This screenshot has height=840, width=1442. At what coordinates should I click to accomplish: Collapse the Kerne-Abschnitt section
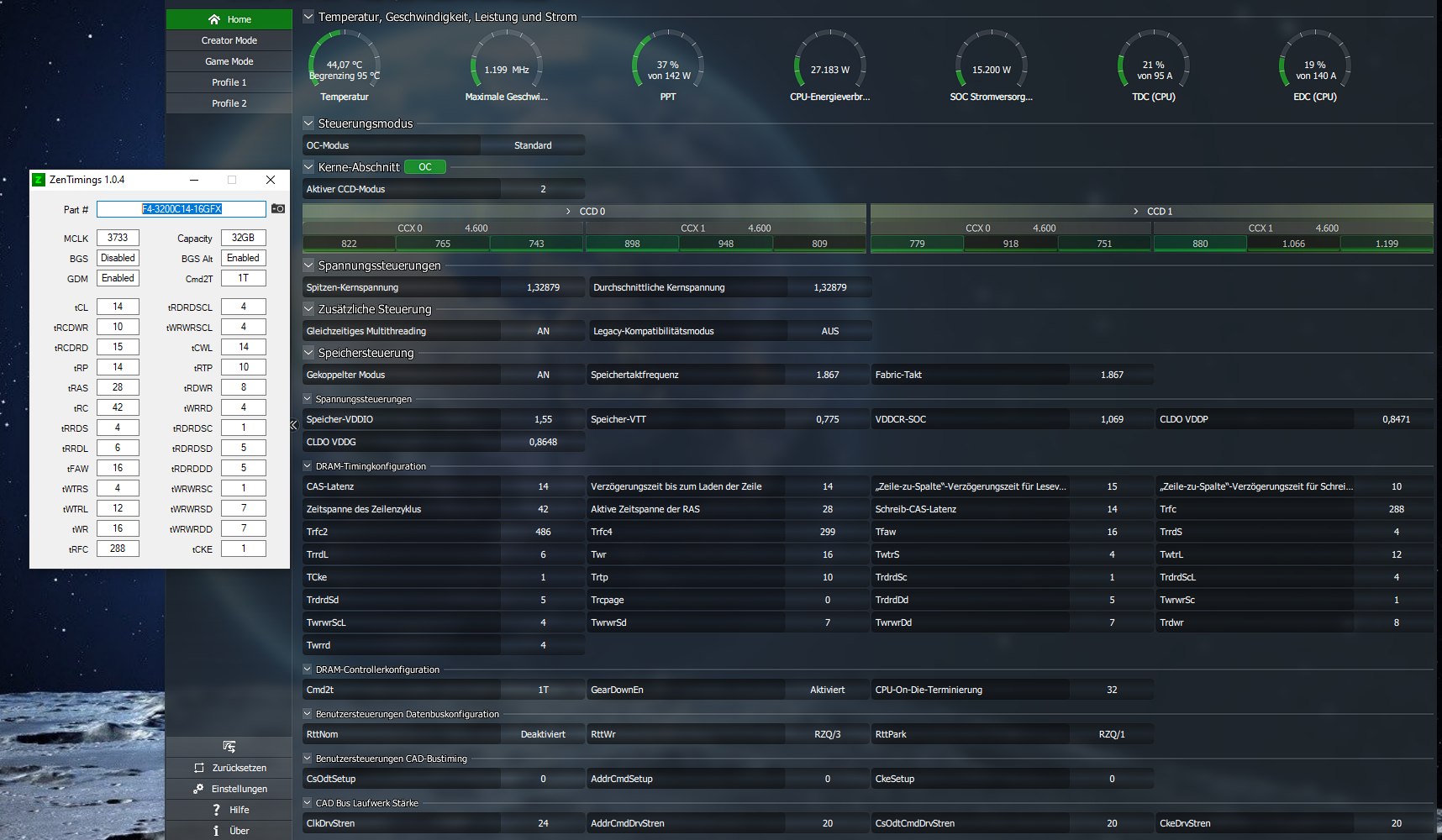click(308, 167)
